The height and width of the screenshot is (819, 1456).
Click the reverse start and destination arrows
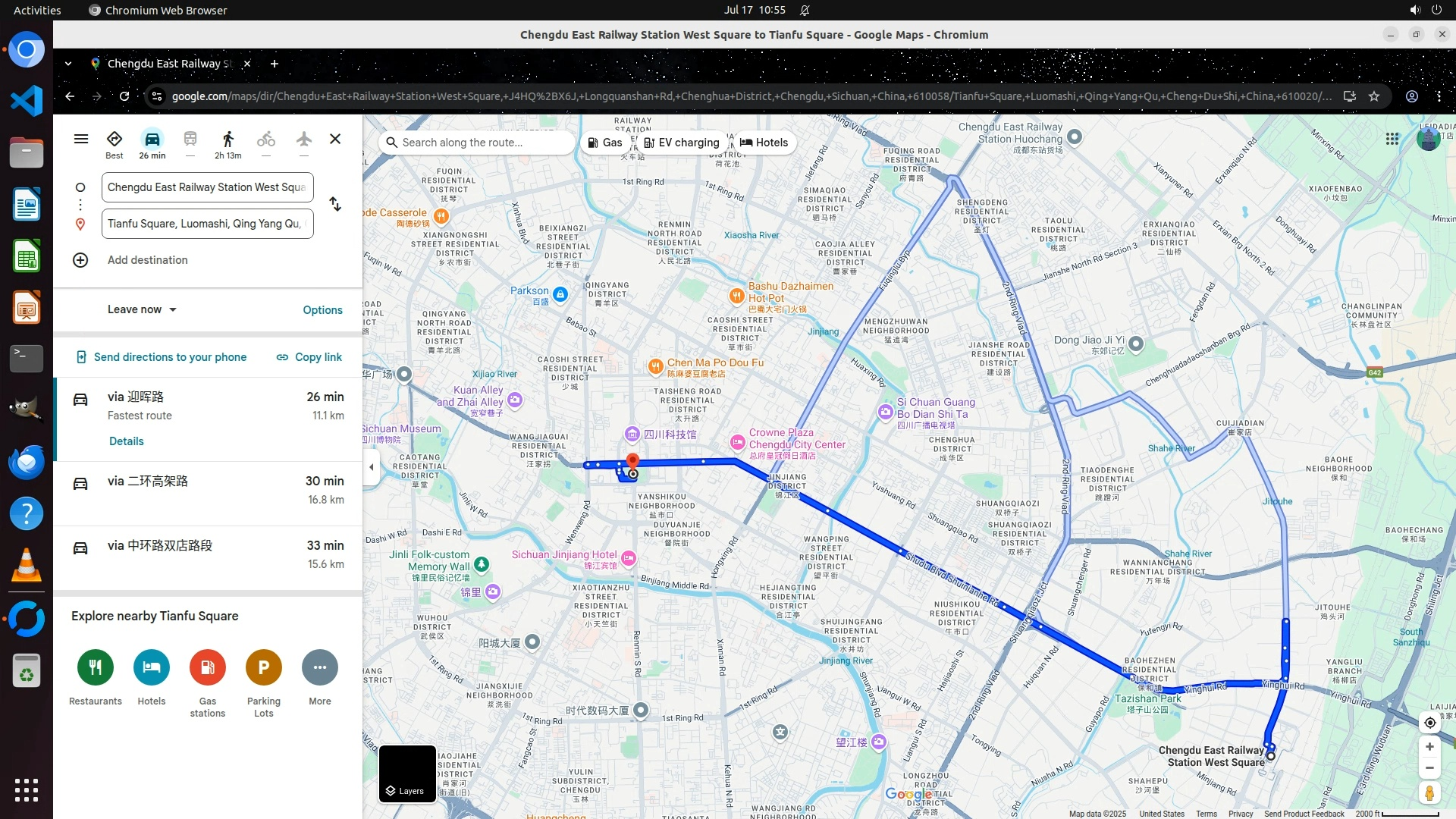335,205
